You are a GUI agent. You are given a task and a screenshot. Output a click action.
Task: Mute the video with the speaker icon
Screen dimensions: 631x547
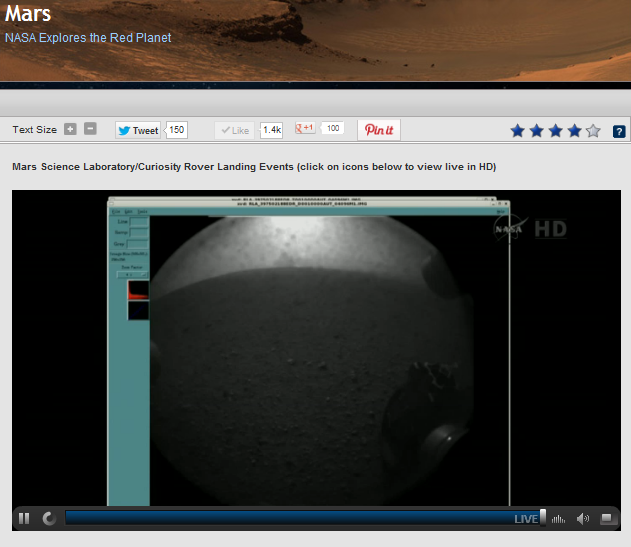click(x=583, y=518)
